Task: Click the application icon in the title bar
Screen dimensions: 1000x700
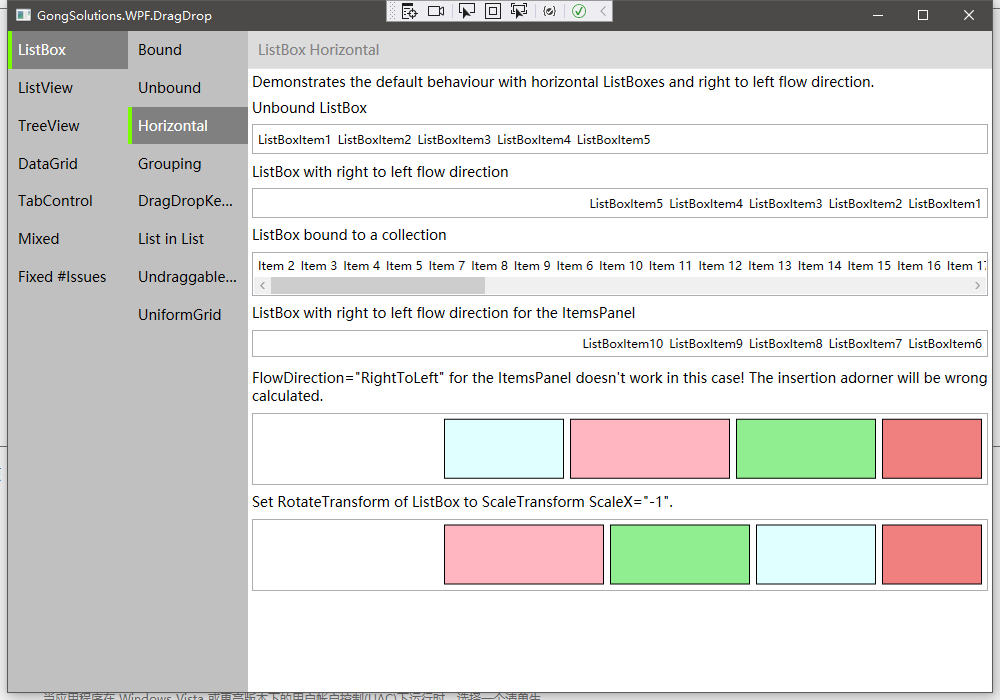Action: click(x=23, y=15)
